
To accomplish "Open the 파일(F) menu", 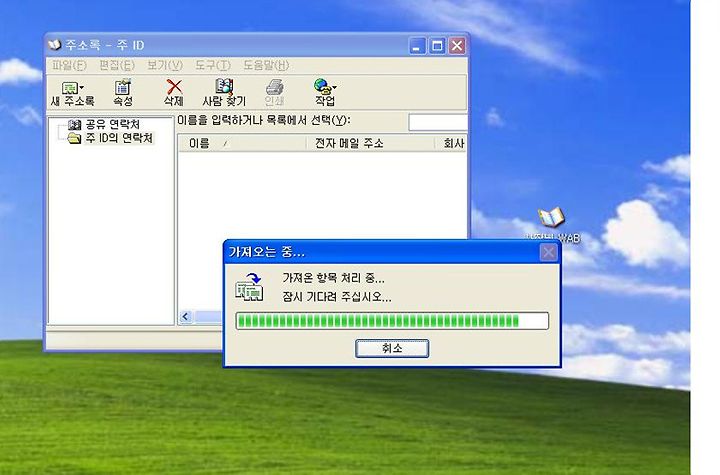I will coord(69,65).
